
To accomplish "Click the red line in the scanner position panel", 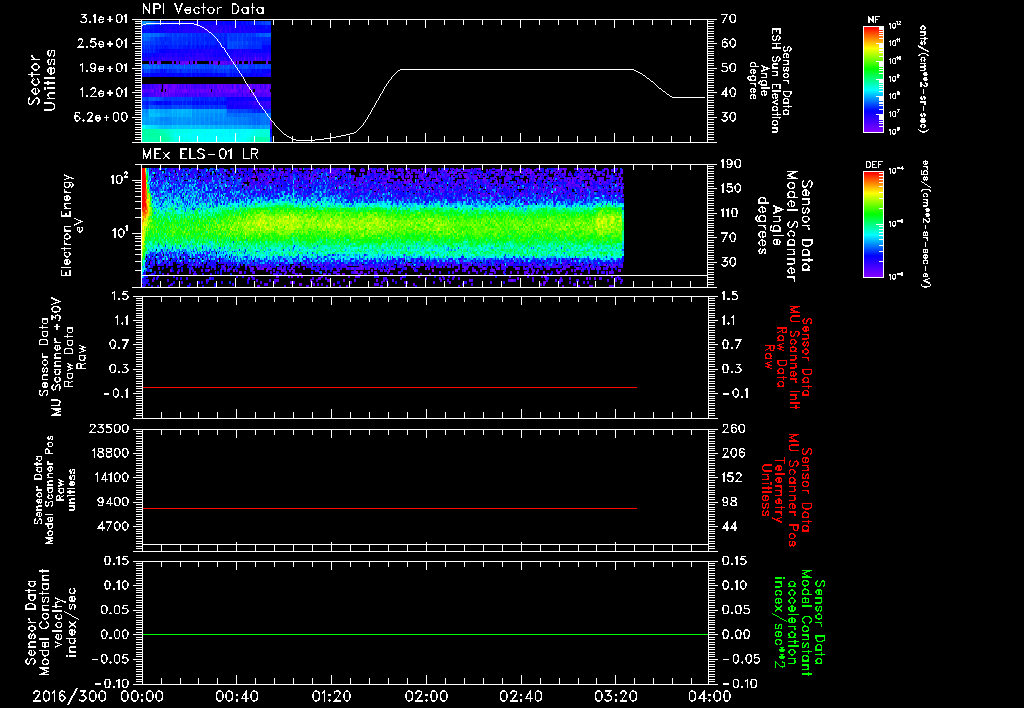I will pos(389,508).
